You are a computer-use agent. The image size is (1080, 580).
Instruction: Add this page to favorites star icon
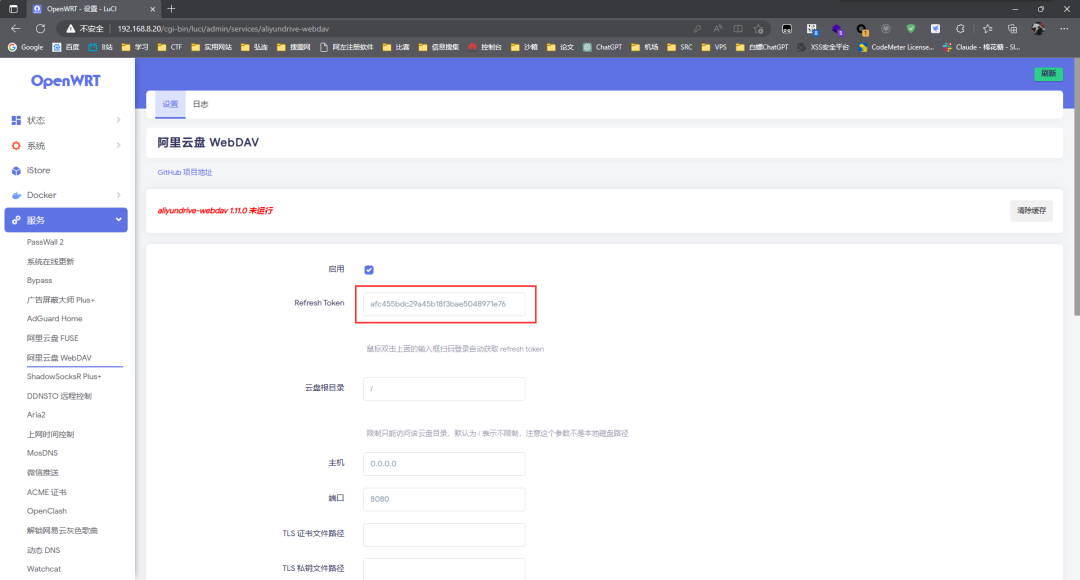[x=758, y=29]
